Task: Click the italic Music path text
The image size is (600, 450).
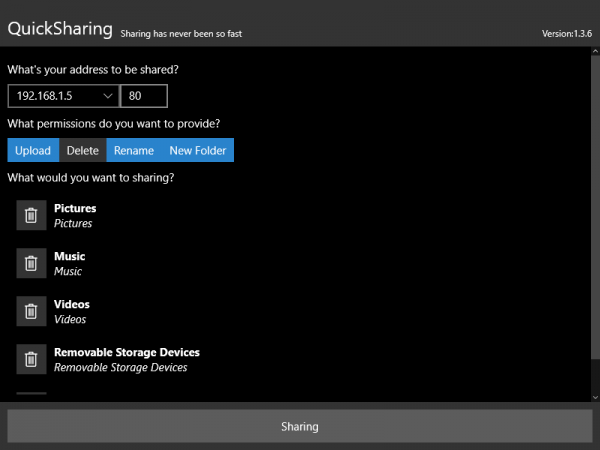Action: tap(68, 271)
